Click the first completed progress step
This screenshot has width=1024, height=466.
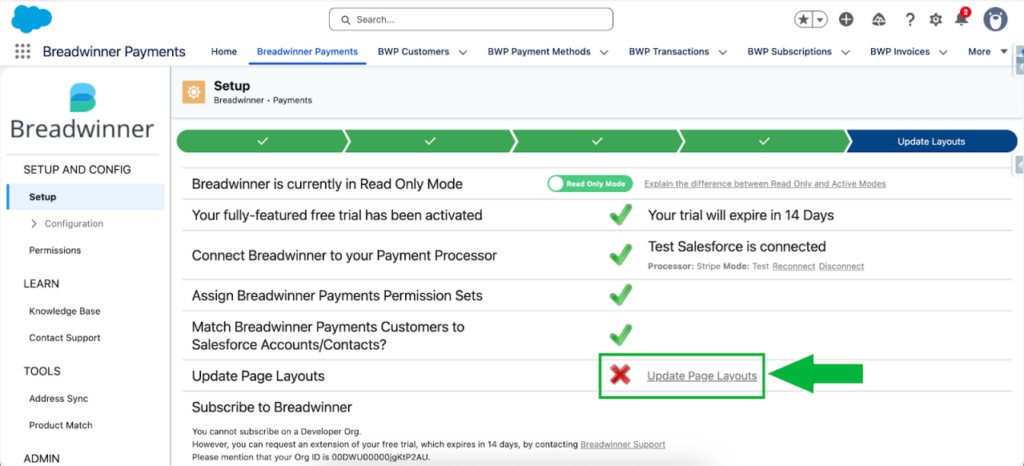coord(263,141)
